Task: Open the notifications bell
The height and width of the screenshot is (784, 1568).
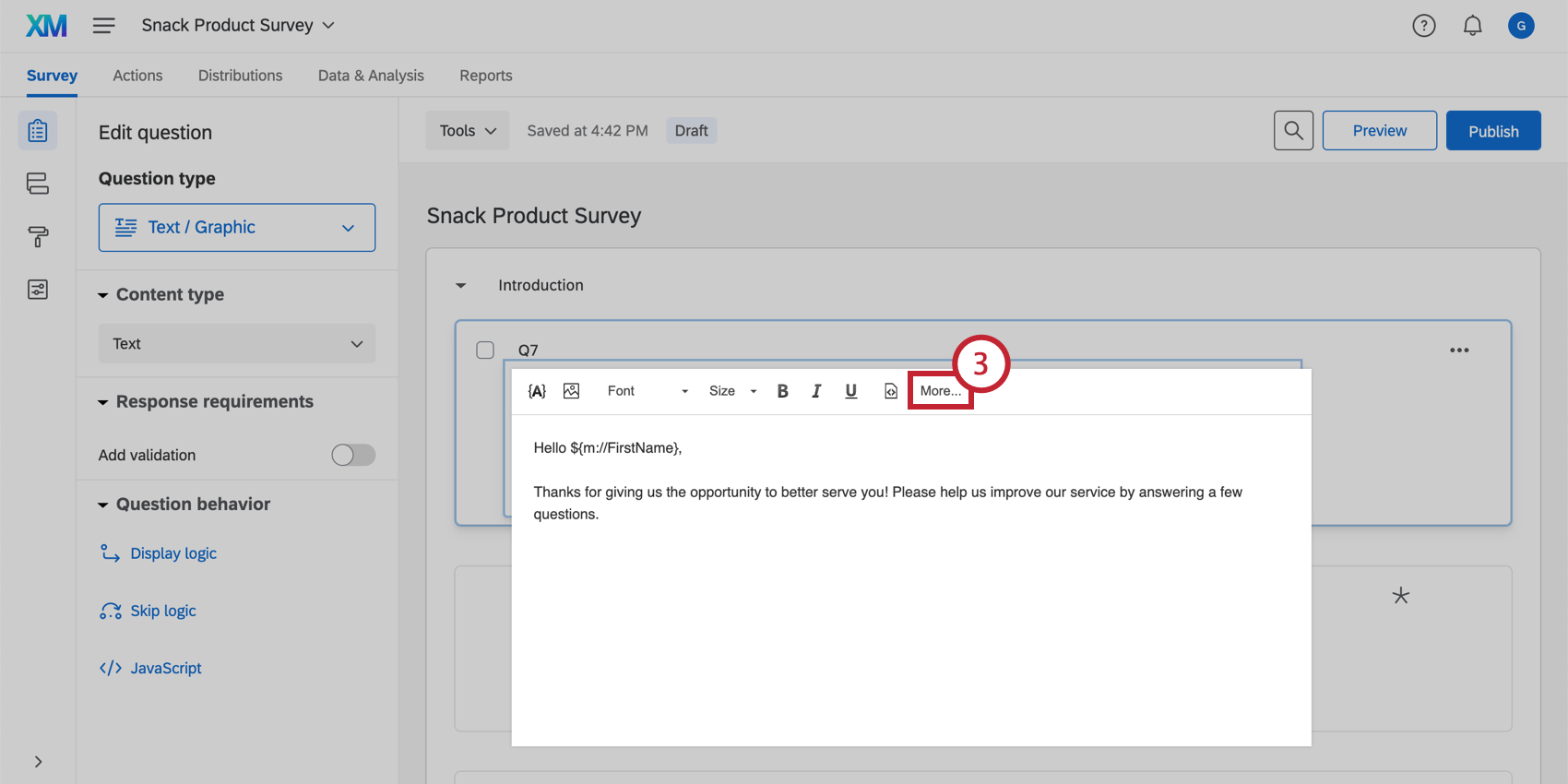Action: coord(1473,26)
